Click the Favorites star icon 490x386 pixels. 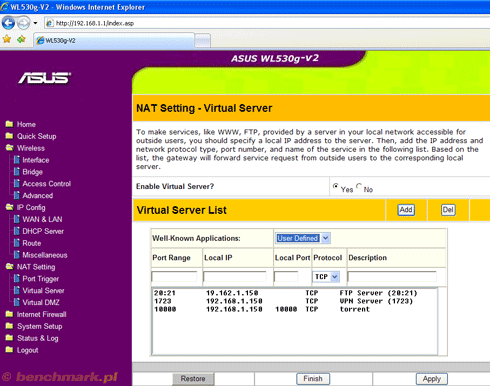(7, 39)
